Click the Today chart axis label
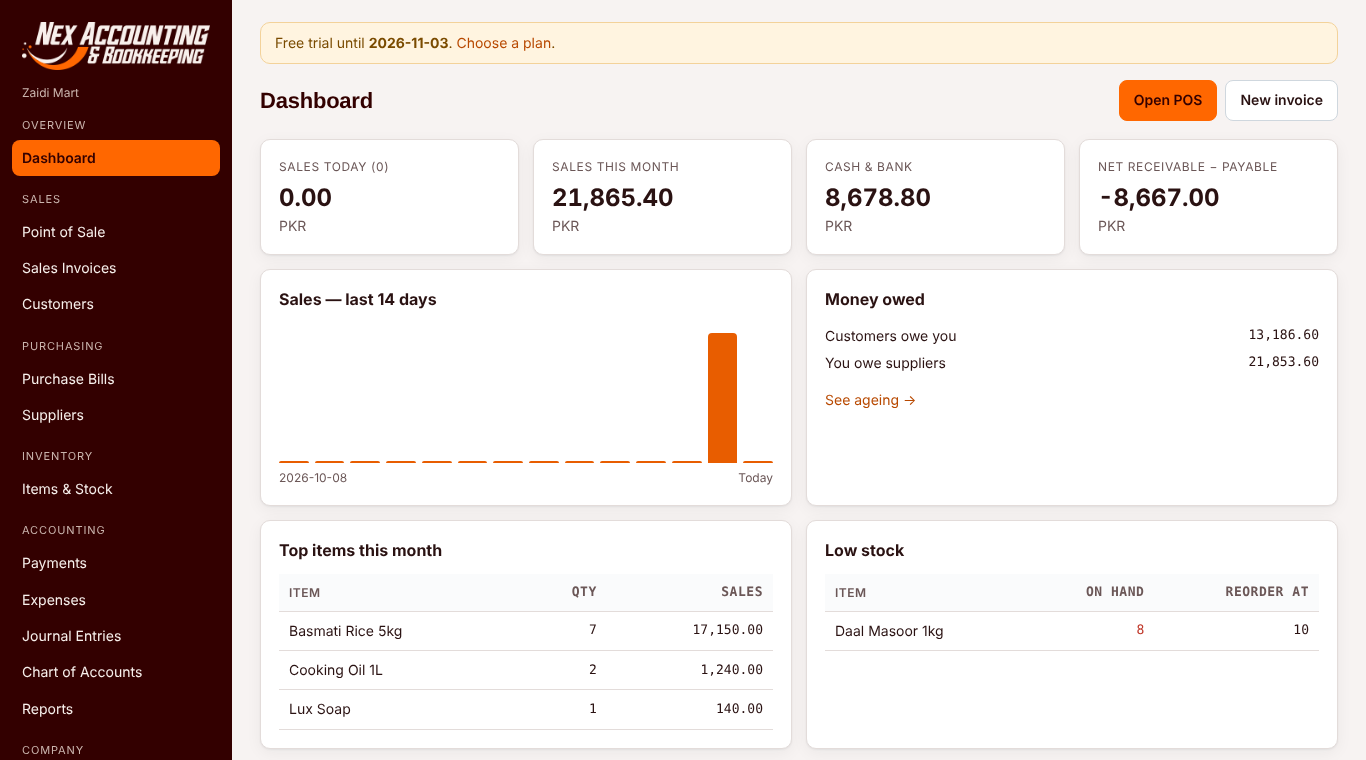The image size is (1366, 760). 755,478
